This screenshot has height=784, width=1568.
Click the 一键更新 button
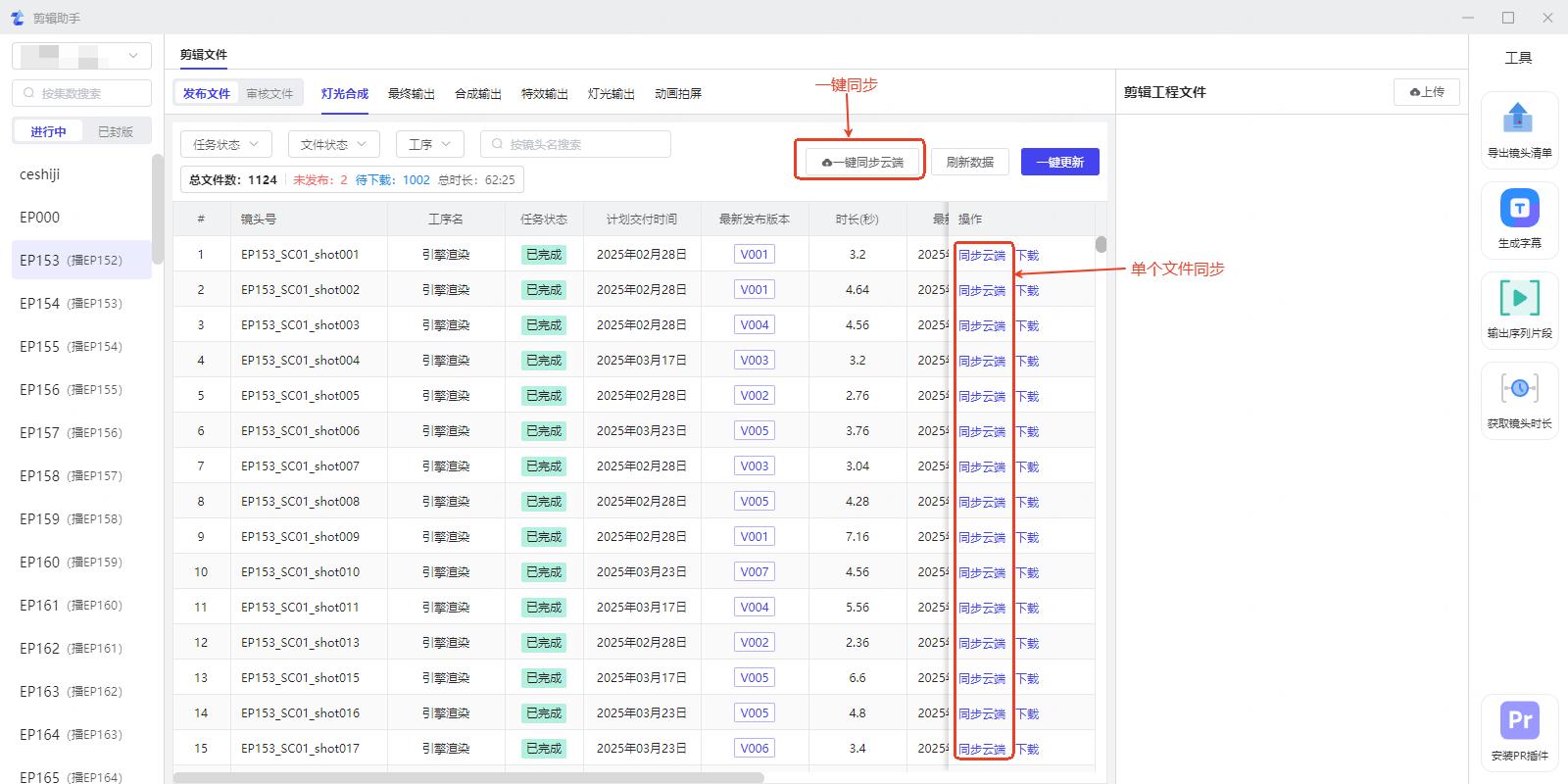click(x=1059, y=162)
